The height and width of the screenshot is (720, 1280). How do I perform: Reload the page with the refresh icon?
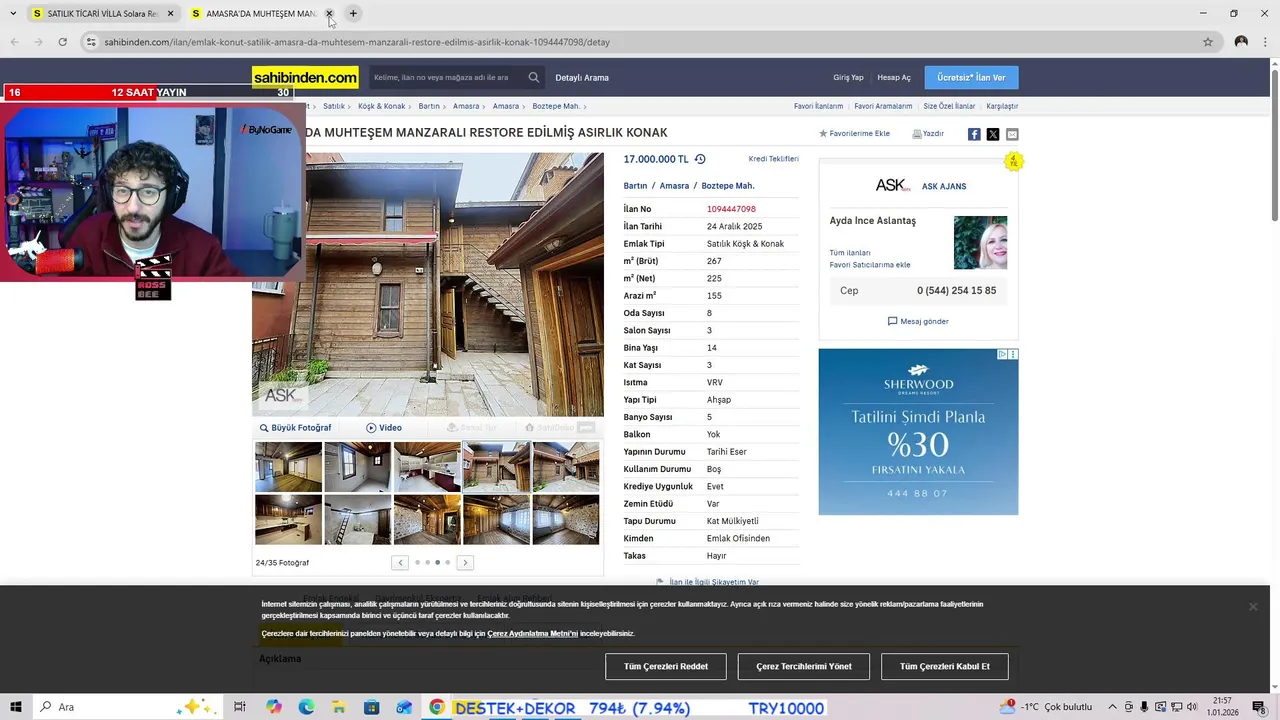click(62, 42)
